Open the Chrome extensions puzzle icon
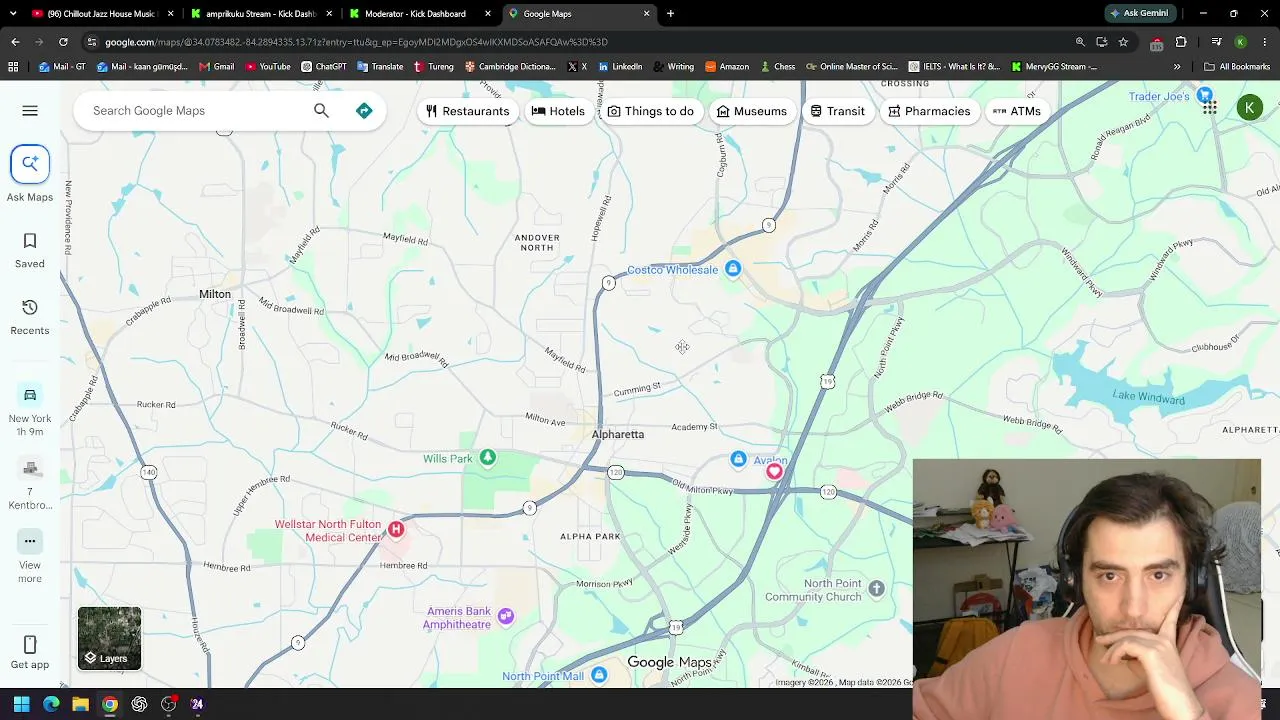Image resolution: width=1280 pixels, height=720 pixels. (x=1181, y=42)
